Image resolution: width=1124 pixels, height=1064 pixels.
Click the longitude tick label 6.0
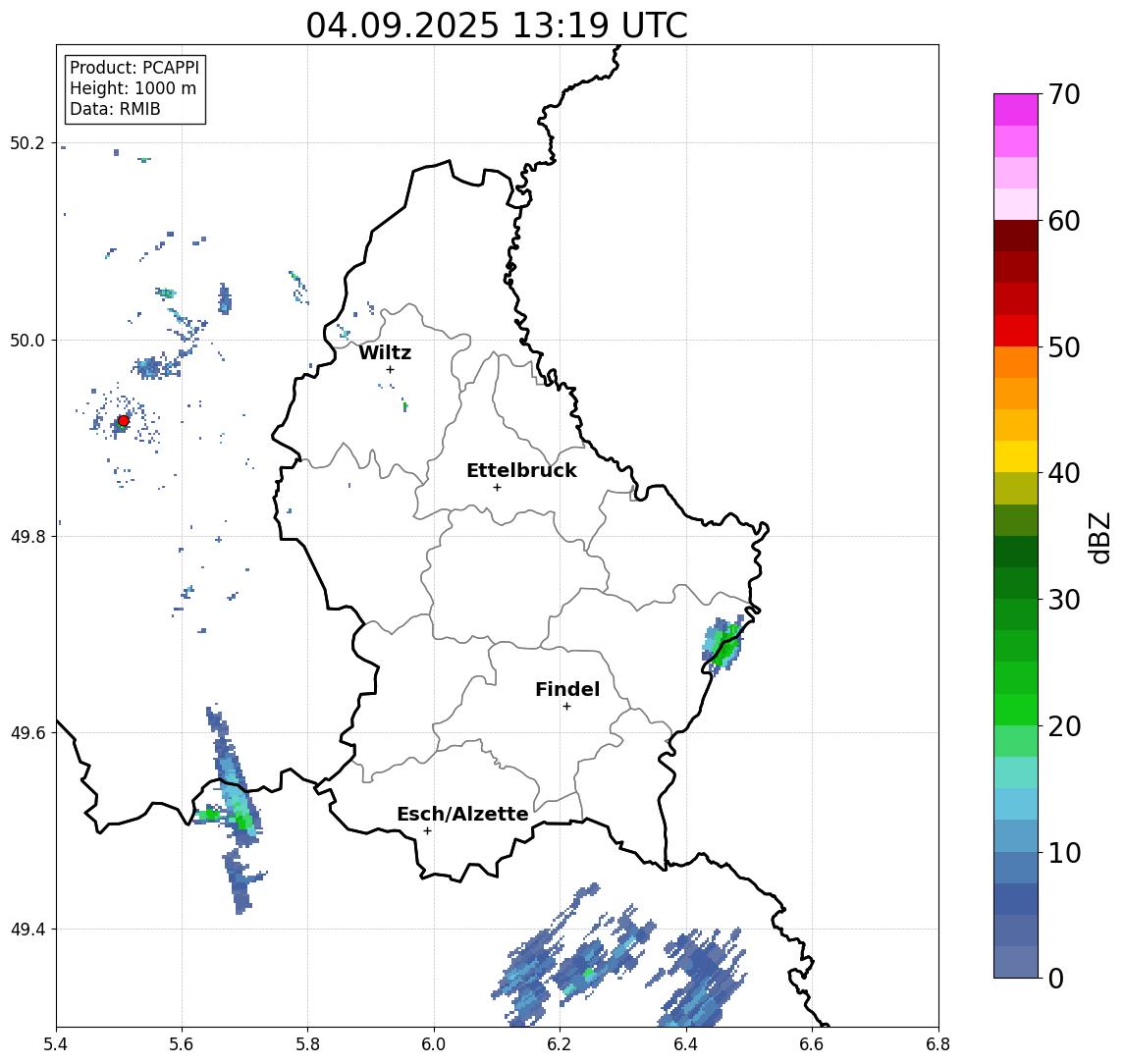[435, 1044]
